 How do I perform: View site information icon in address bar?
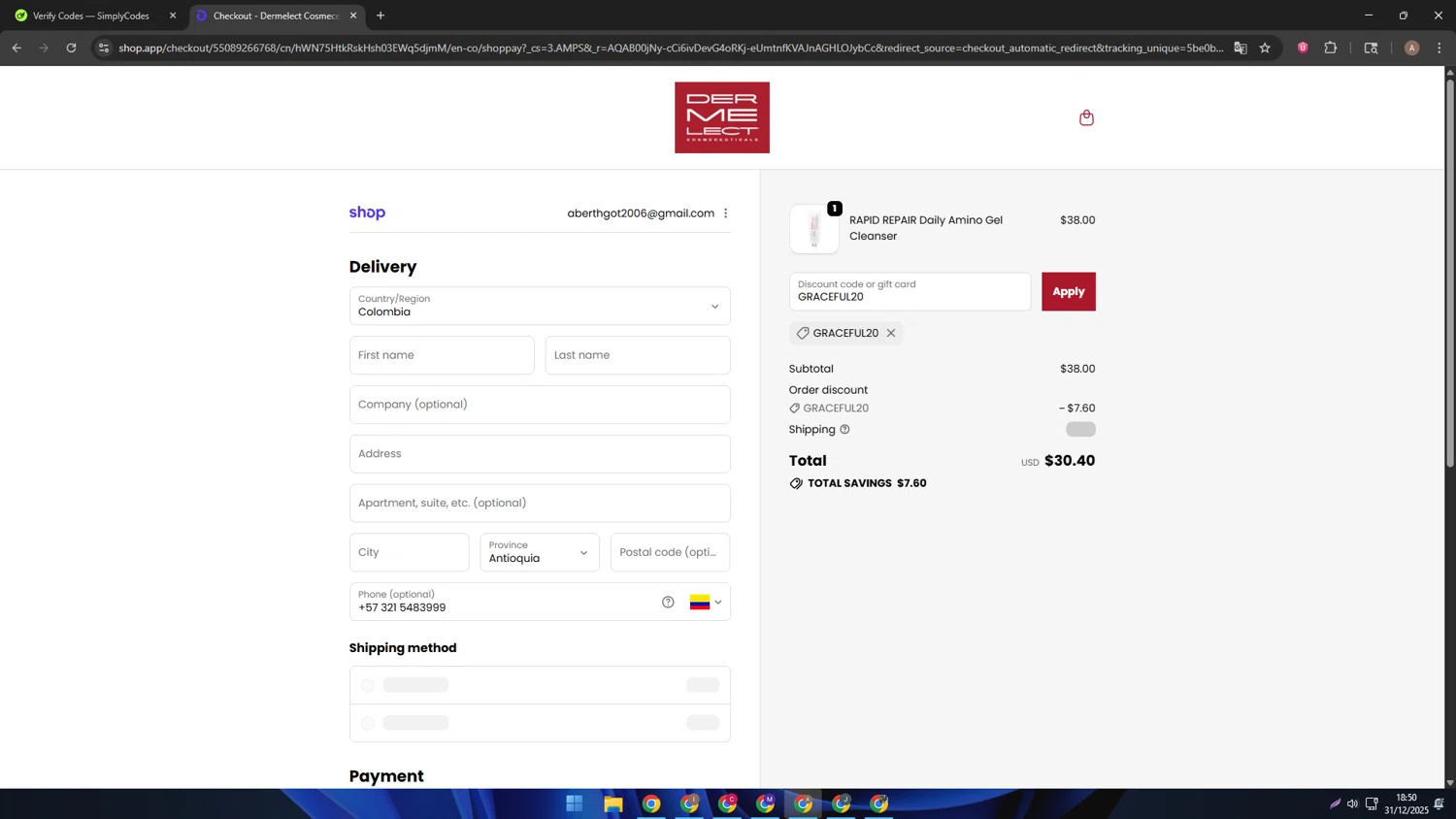tap(104, 48)
